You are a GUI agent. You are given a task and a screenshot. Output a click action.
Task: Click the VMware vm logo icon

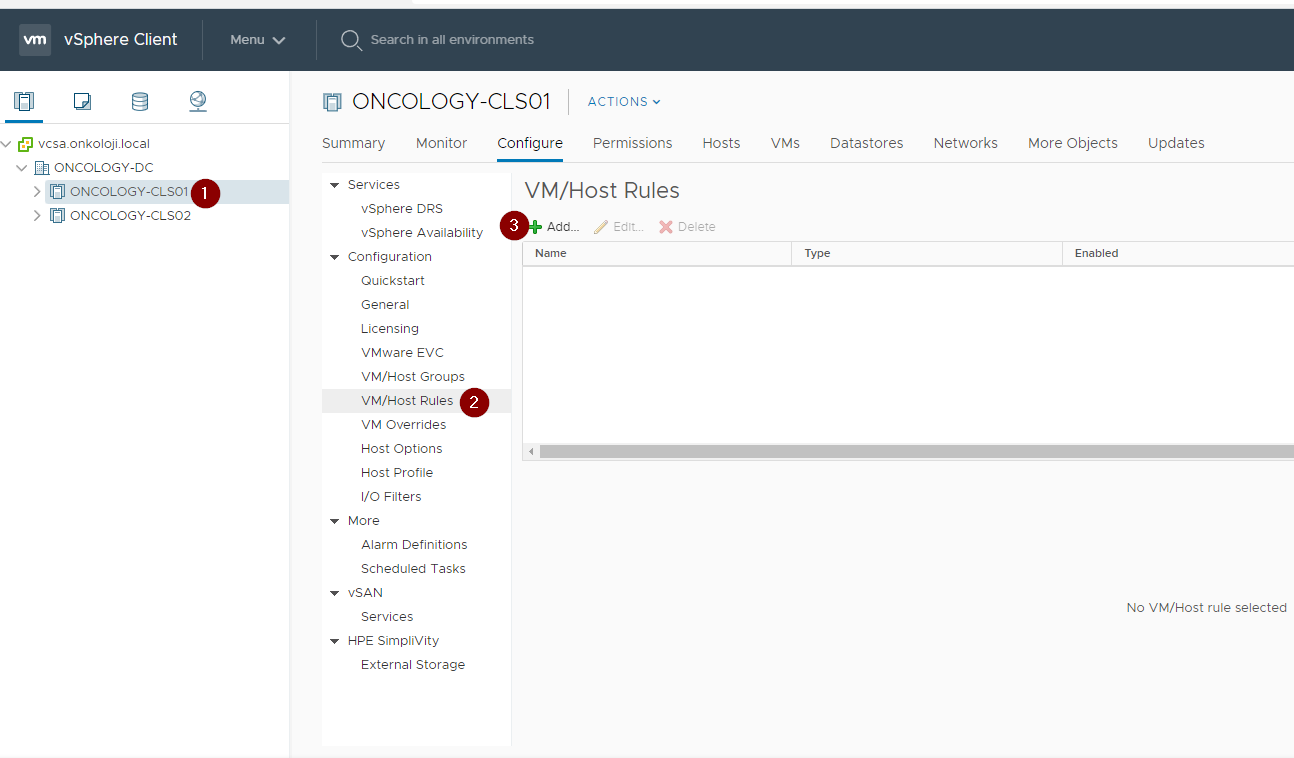pyautogui.click(x=35, y=40)
